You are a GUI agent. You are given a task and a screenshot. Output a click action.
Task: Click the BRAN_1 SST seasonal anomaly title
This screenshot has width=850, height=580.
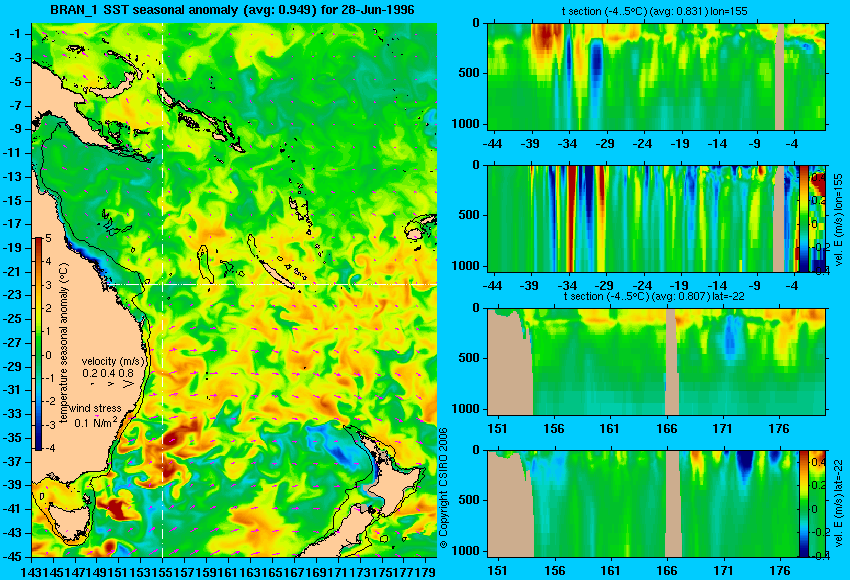232,10
